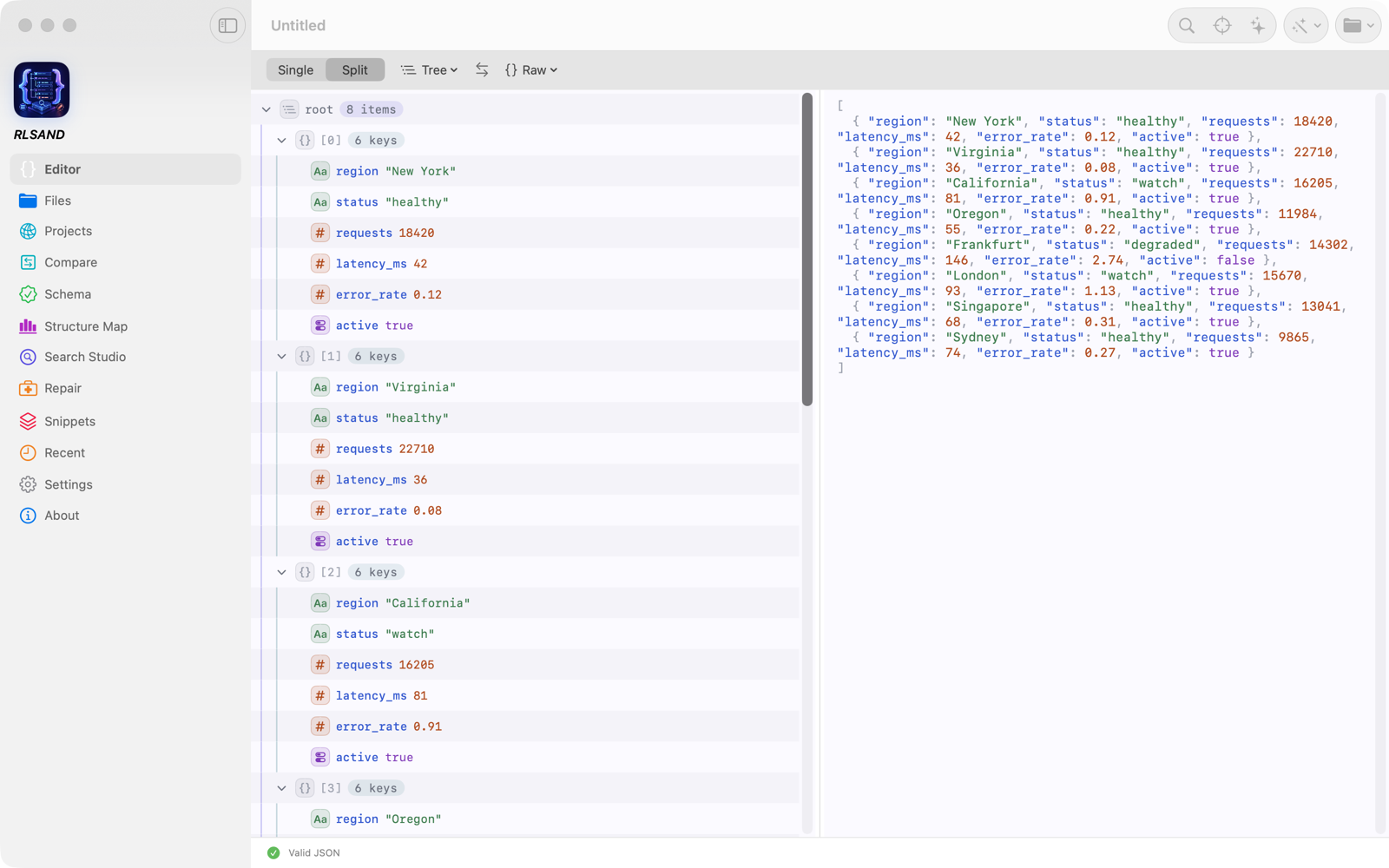Open the magic wand dropdown
The image size is (1389, 868).
(1306, 26)
